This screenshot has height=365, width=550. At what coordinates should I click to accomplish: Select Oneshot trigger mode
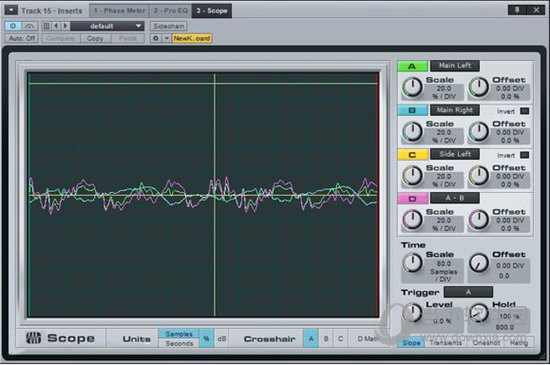coord(486,343)
